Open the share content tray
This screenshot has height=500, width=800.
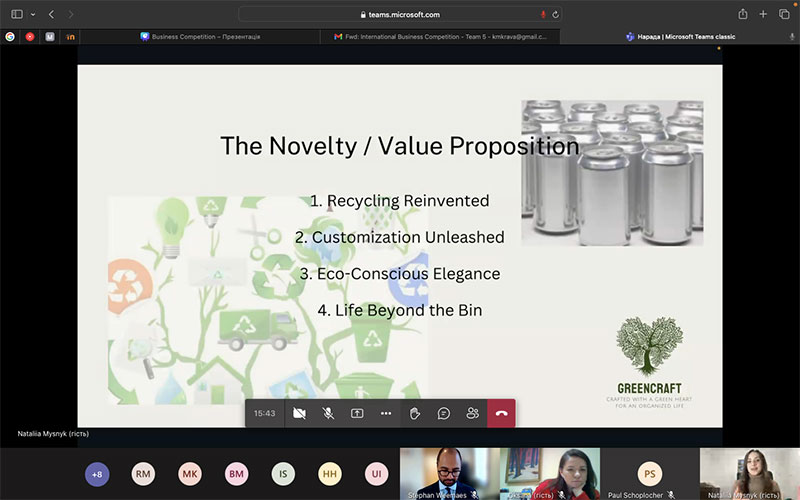coord(357,413)
